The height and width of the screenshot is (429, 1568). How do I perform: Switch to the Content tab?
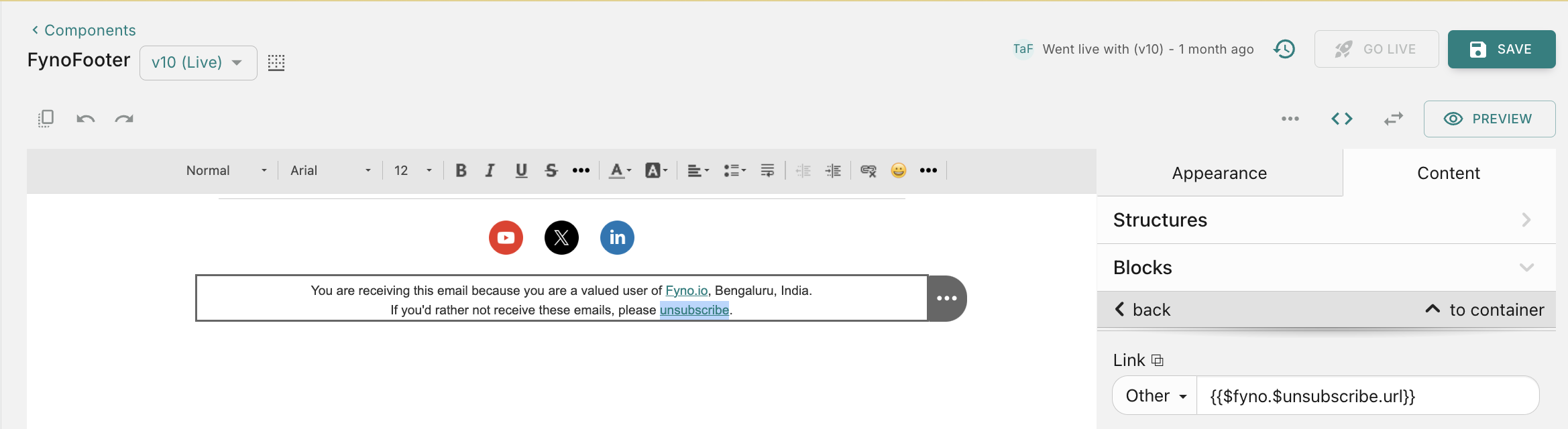[1448, 173]
